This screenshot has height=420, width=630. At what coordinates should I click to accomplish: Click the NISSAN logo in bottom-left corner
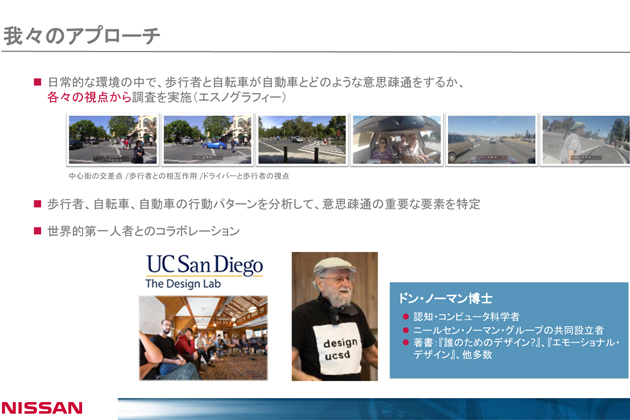[42, 407]
